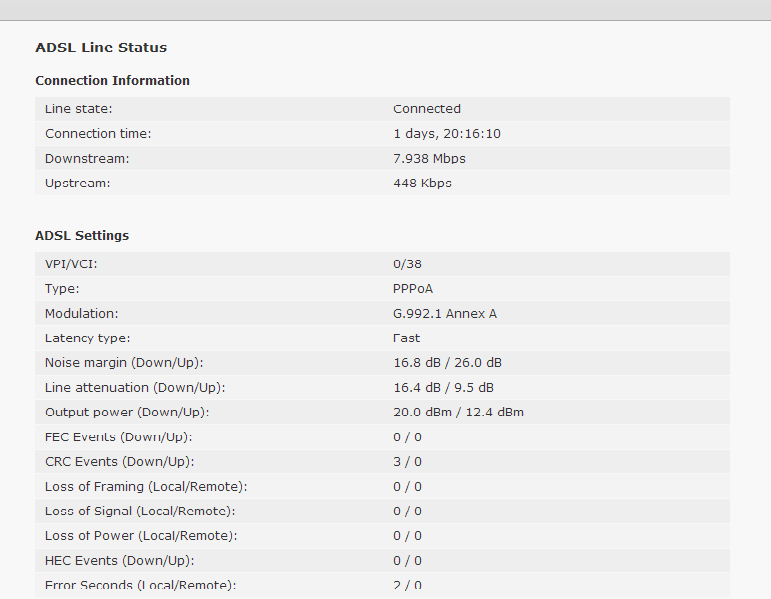
Task: Click the VPI/VCI value 0/38
Action: click(407, 264)
